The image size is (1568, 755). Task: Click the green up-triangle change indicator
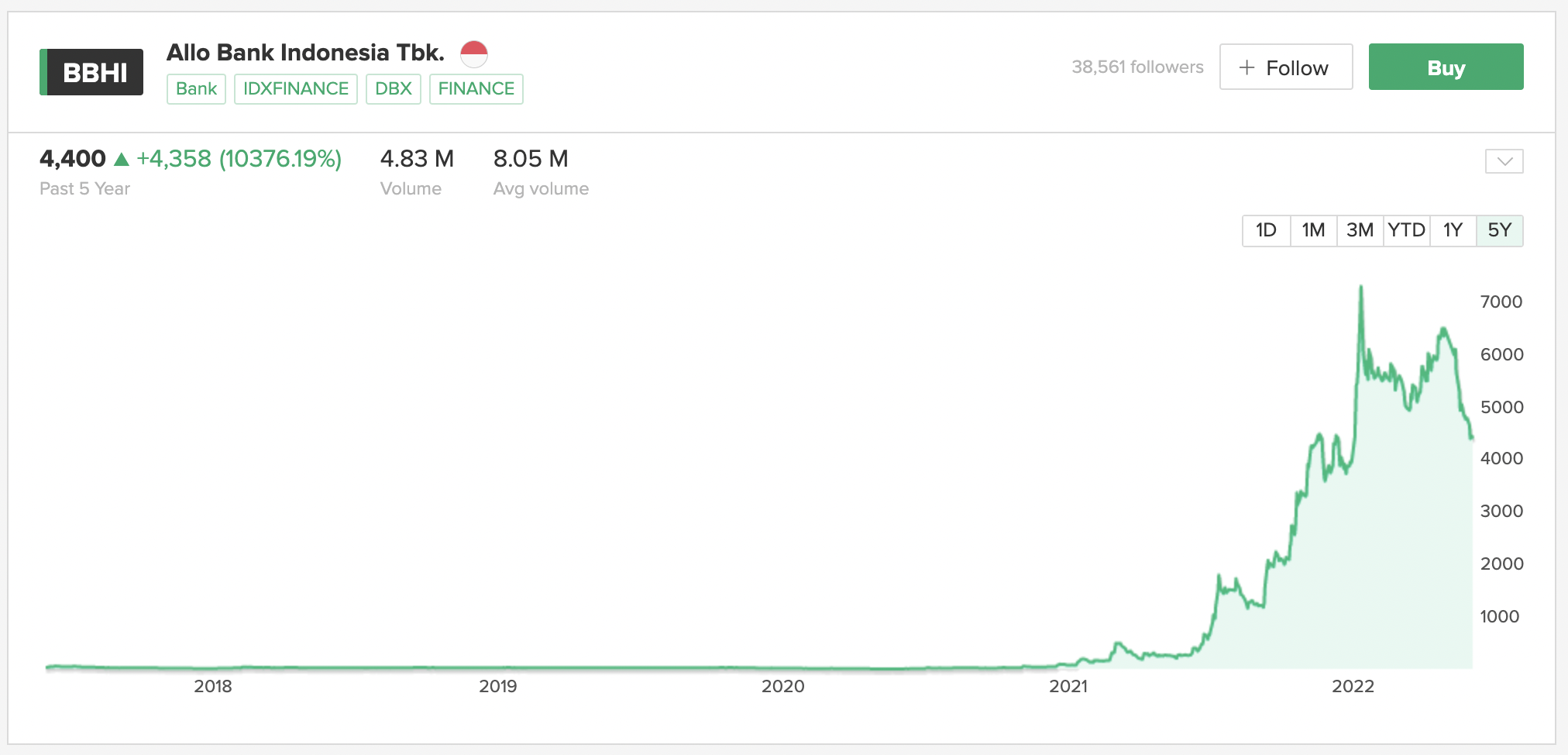coord(121,160)
